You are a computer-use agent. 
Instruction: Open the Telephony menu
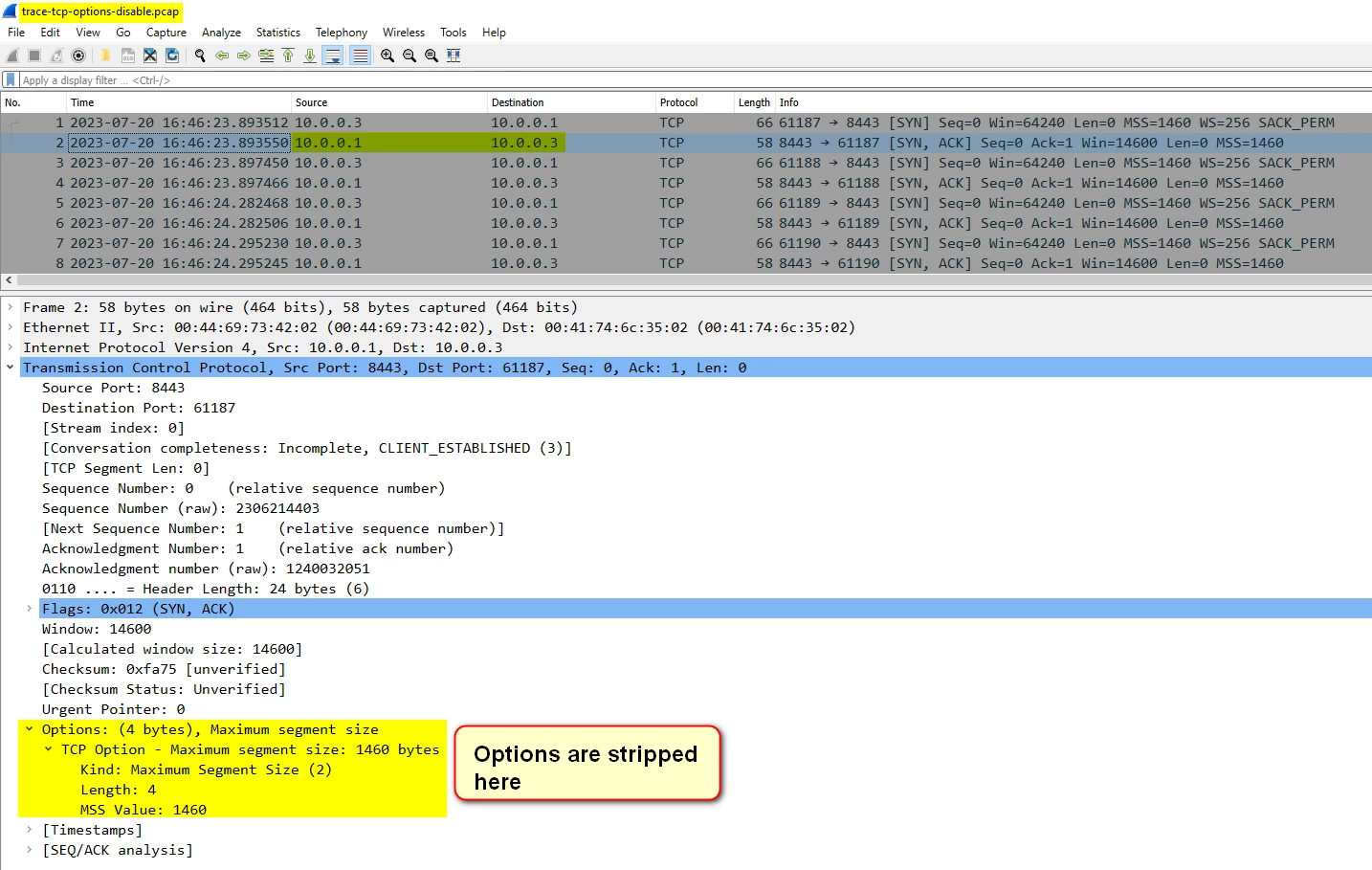tap(342, 33)
